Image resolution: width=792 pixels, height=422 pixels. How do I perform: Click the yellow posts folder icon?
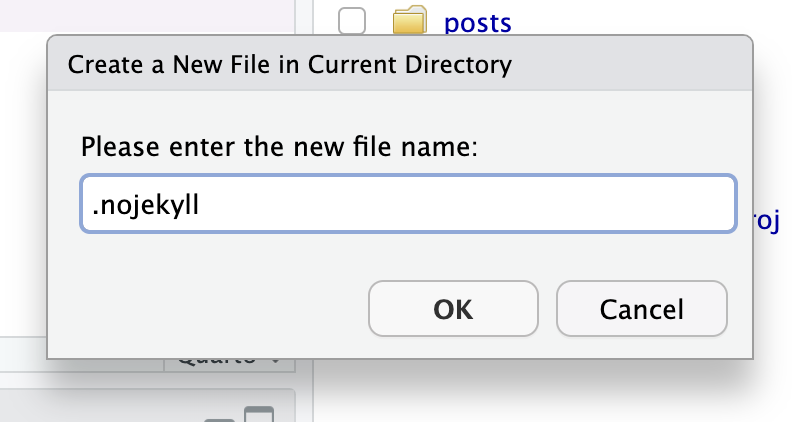(410, 20)
